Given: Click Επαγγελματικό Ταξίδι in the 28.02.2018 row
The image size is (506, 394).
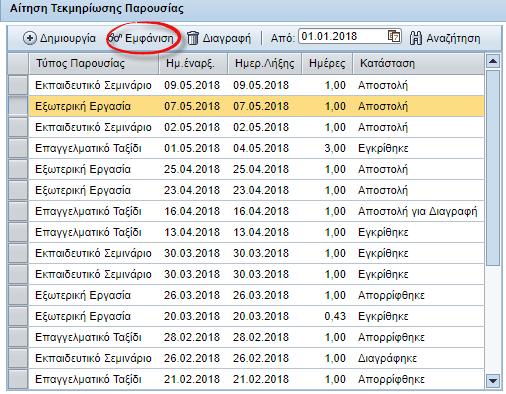Looking at the screenshot, I should (x=88, y=337).
